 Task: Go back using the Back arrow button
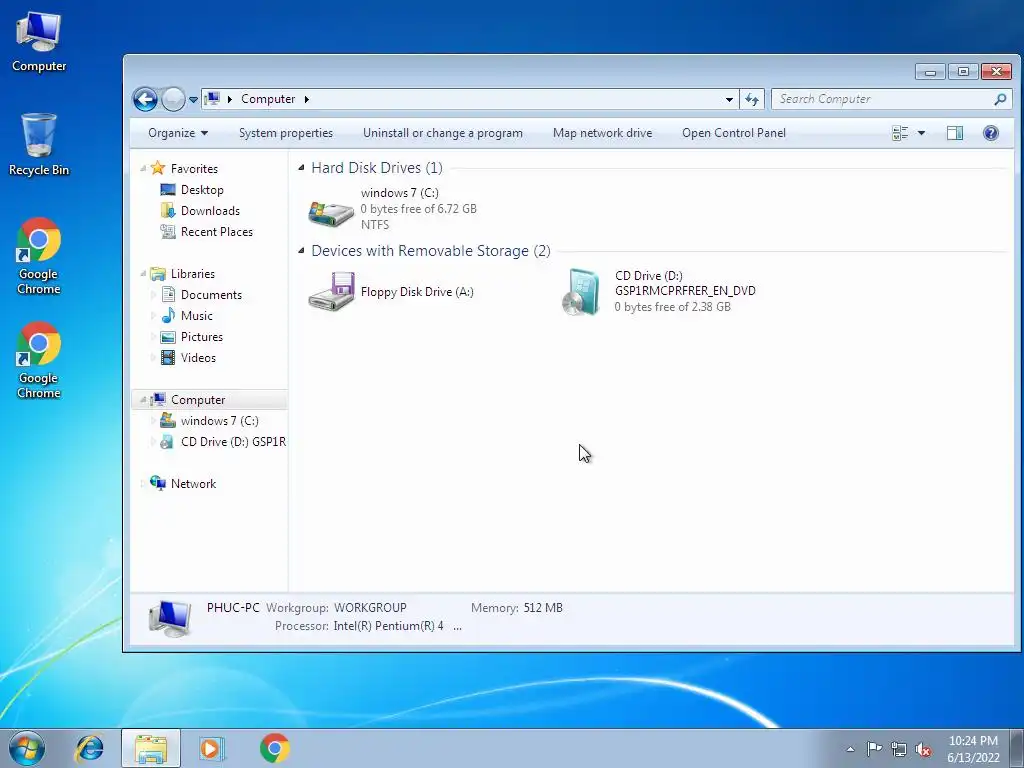pyautogui.click(x=145, y=99)
